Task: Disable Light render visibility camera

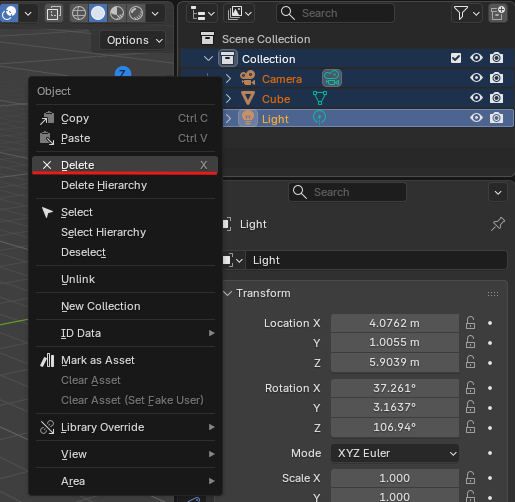Action: pos(496,118)
